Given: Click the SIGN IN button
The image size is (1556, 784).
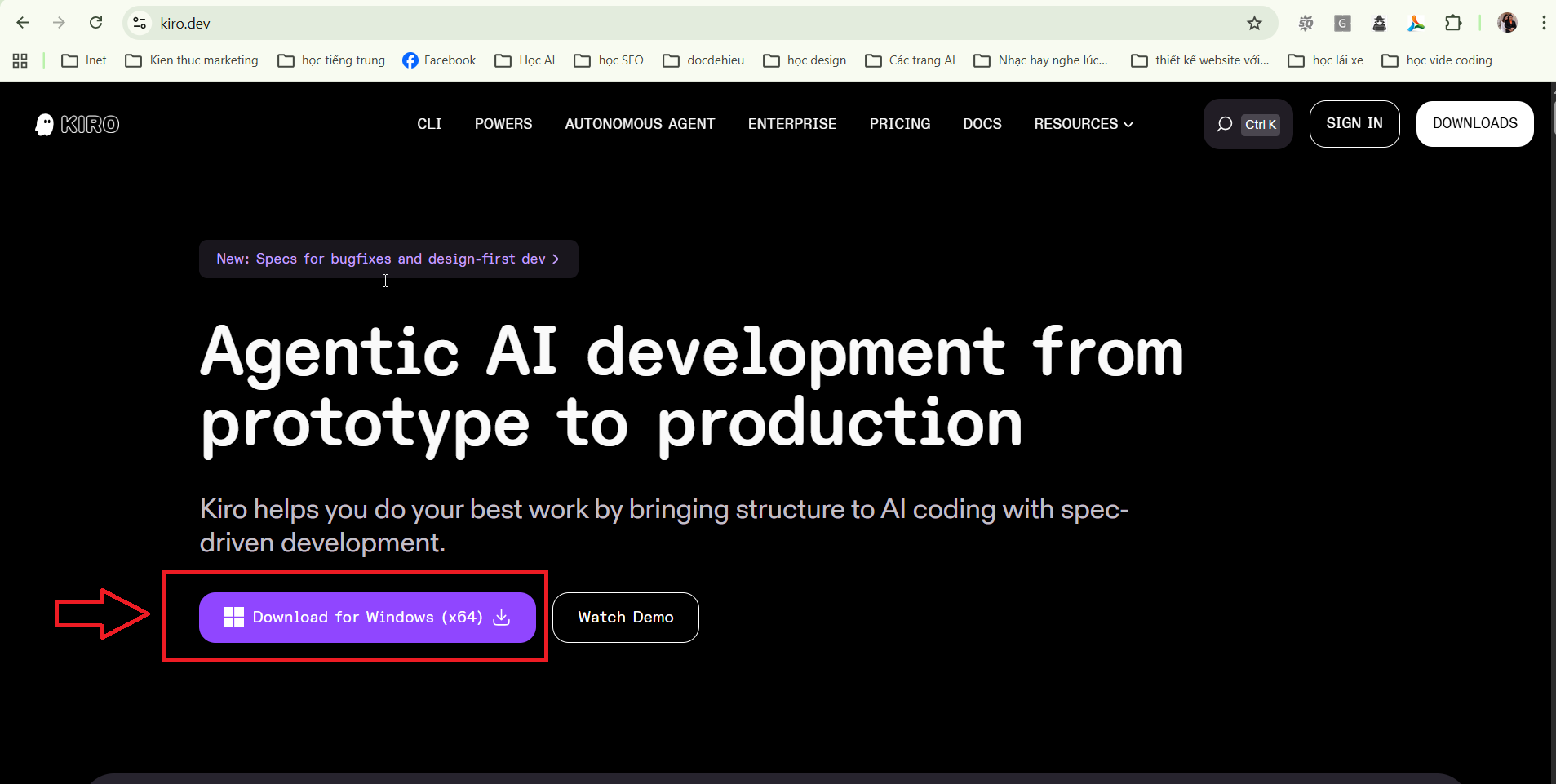Looking at the screenshot, I should click(1354, 124).
